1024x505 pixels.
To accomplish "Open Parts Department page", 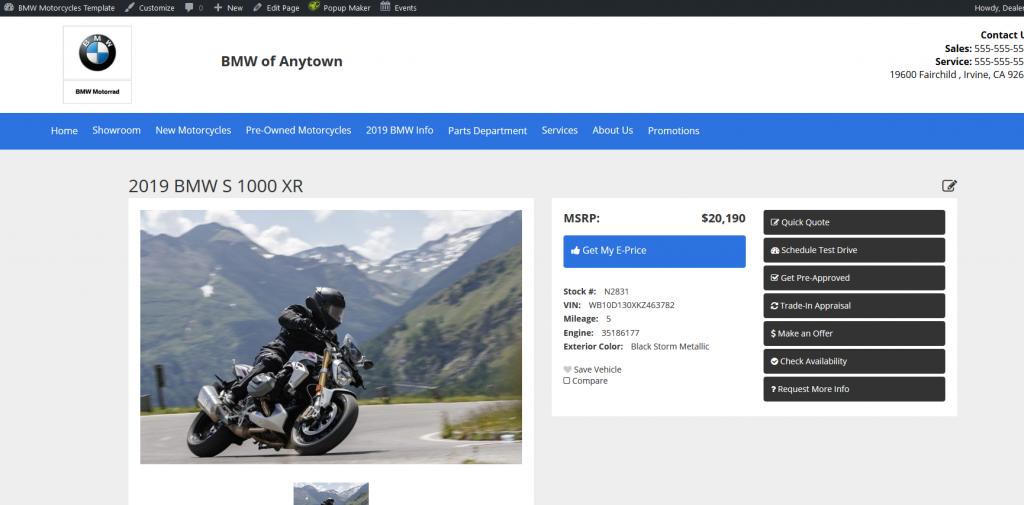I will 487,131.
